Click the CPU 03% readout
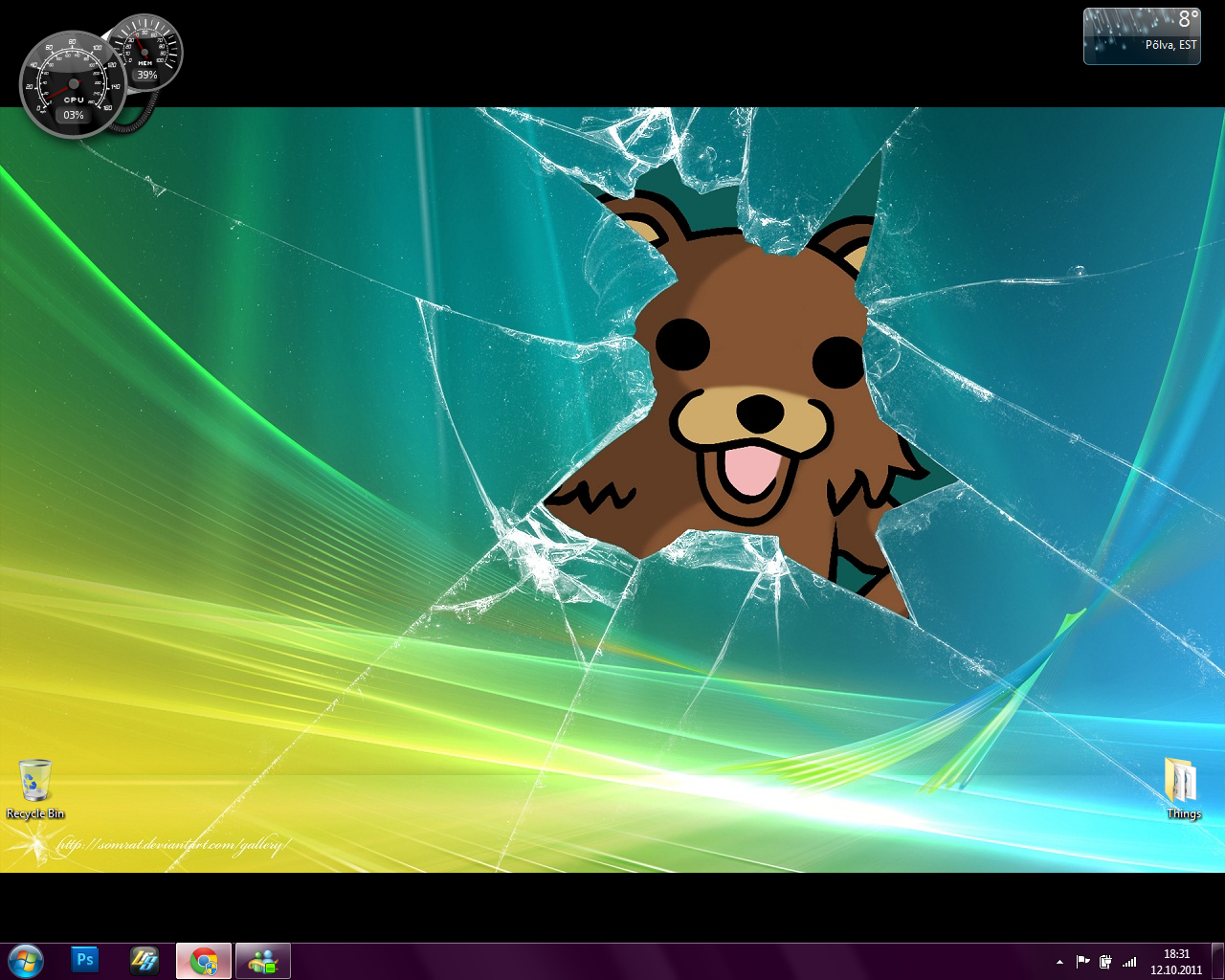The height and width of the screenshot is (980, 1225). [74, 115]
